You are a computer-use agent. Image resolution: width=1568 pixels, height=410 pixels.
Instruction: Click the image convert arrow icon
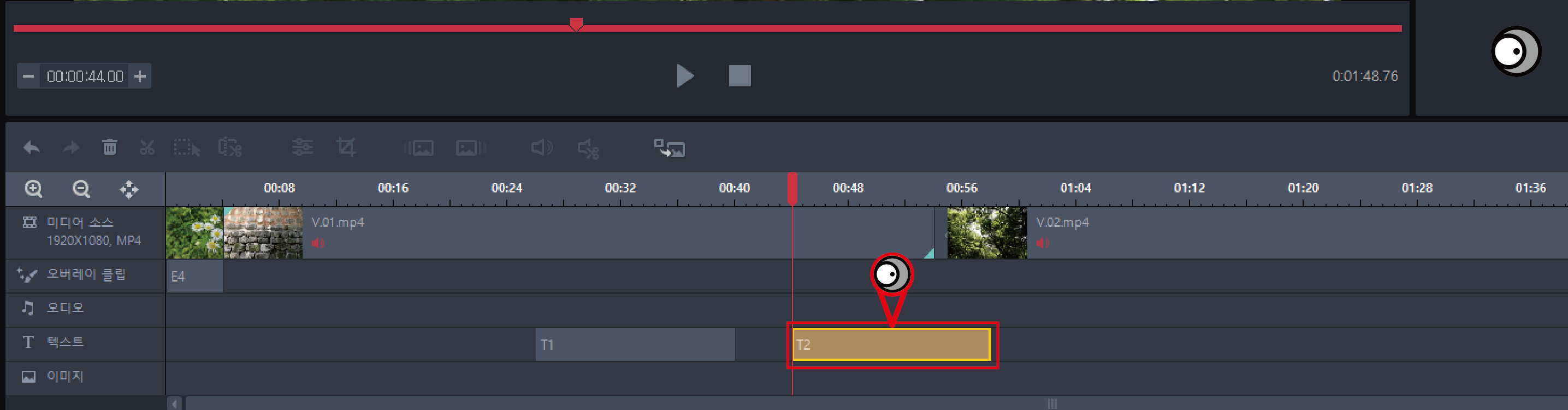[670, 148]
